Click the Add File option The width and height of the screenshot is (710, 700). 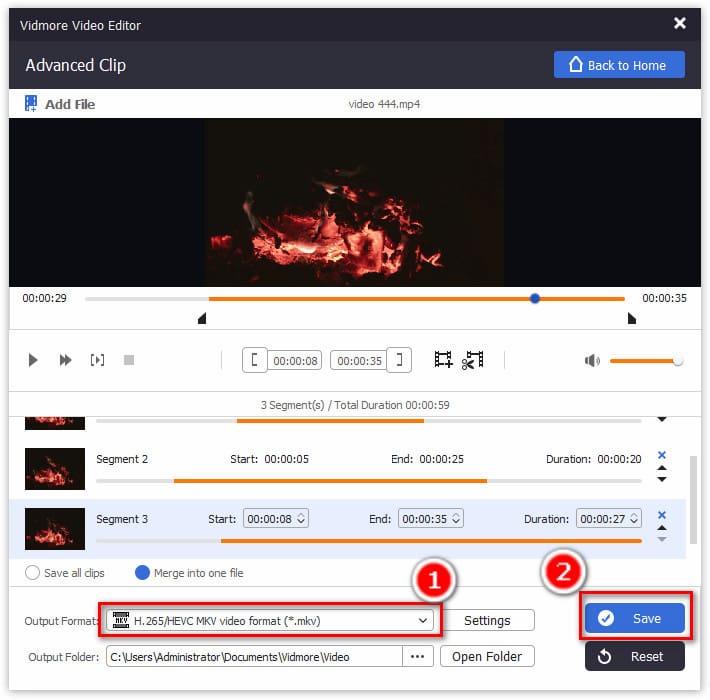tap(60, 104)
